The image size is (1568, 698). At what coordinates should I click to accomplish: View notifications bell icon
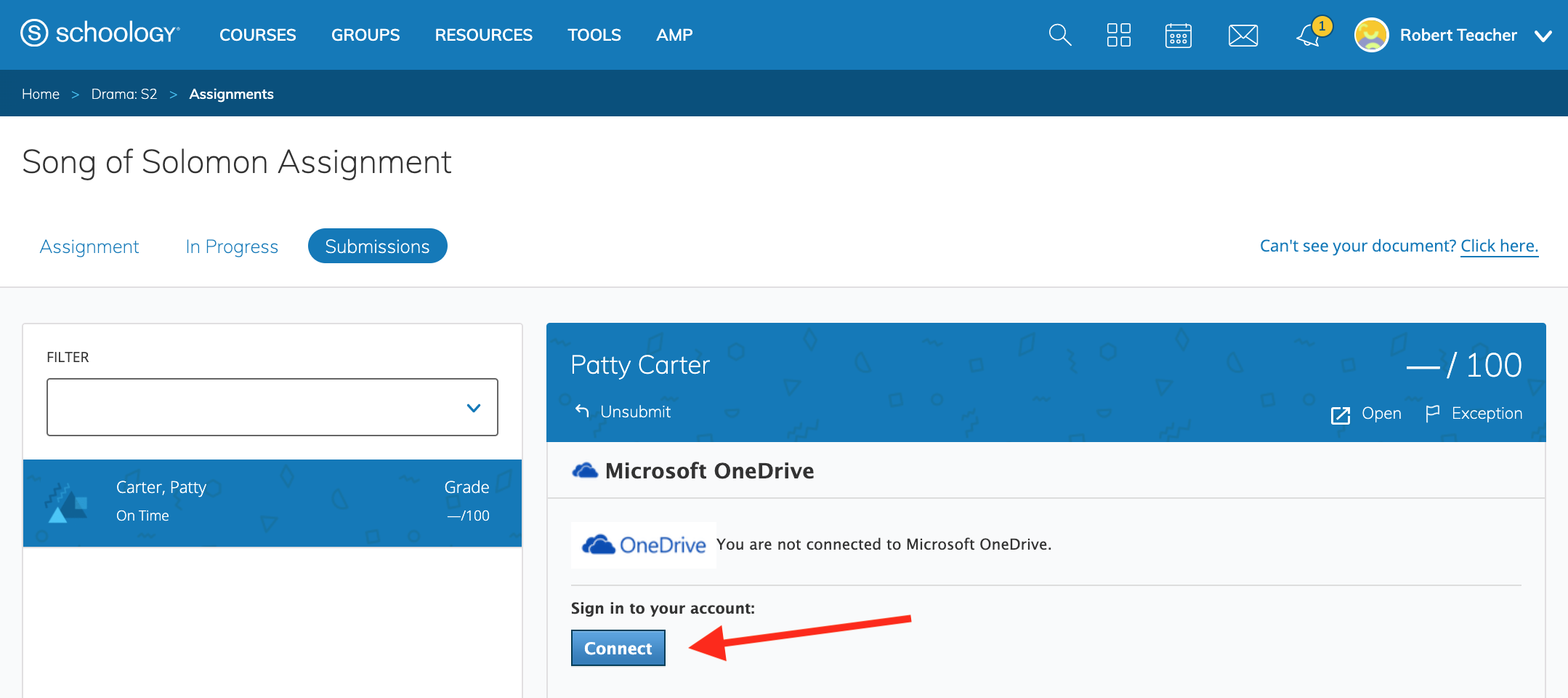[x=1309, y=35]
